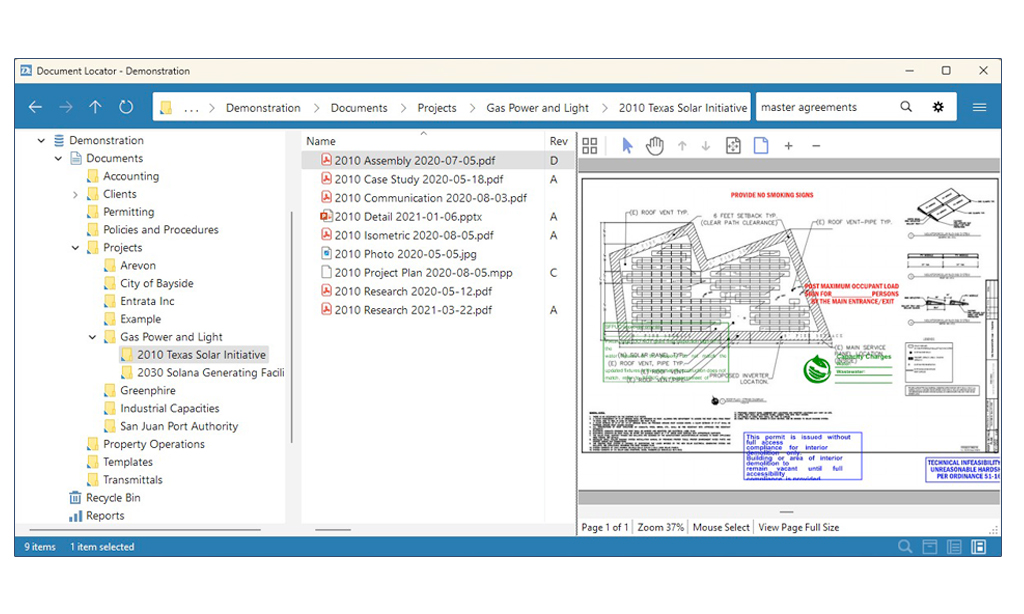Click Projects in the breadcrumb path
This screenshot has width=1024, height=614.
(x=437, y=108)
